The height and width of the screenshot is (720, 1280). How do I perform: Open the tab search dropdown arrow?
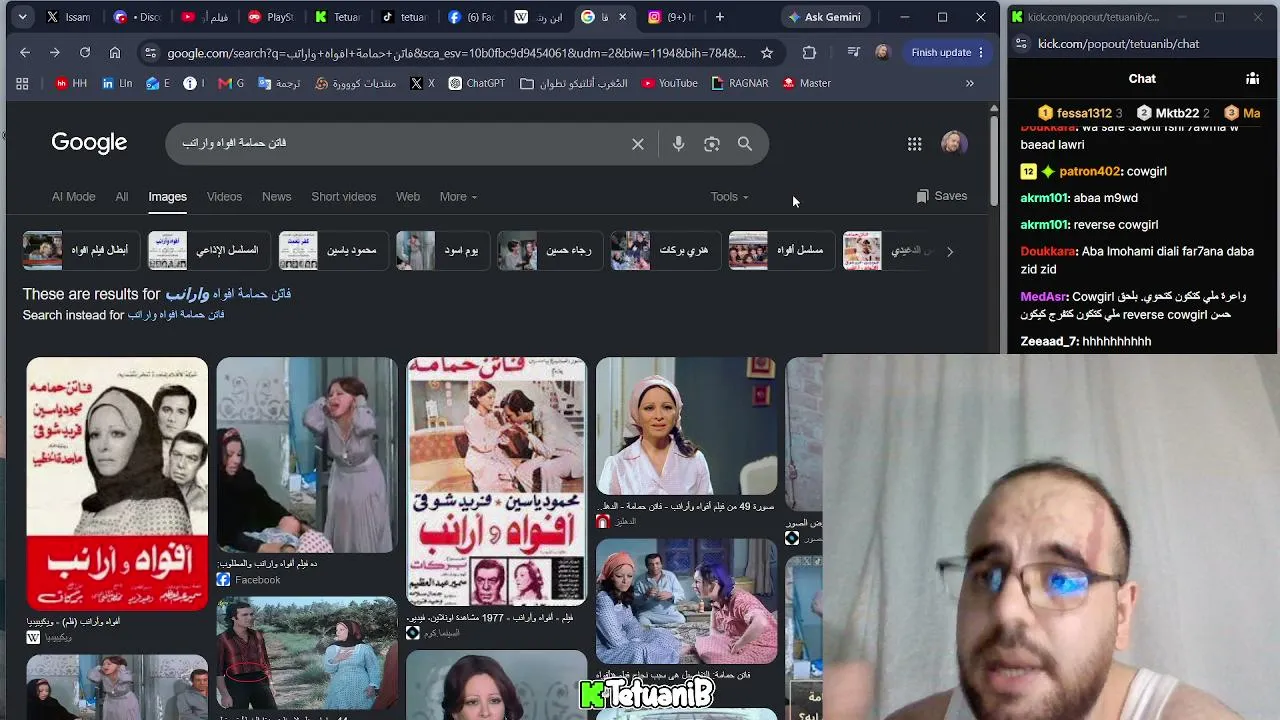click(22, 17)
